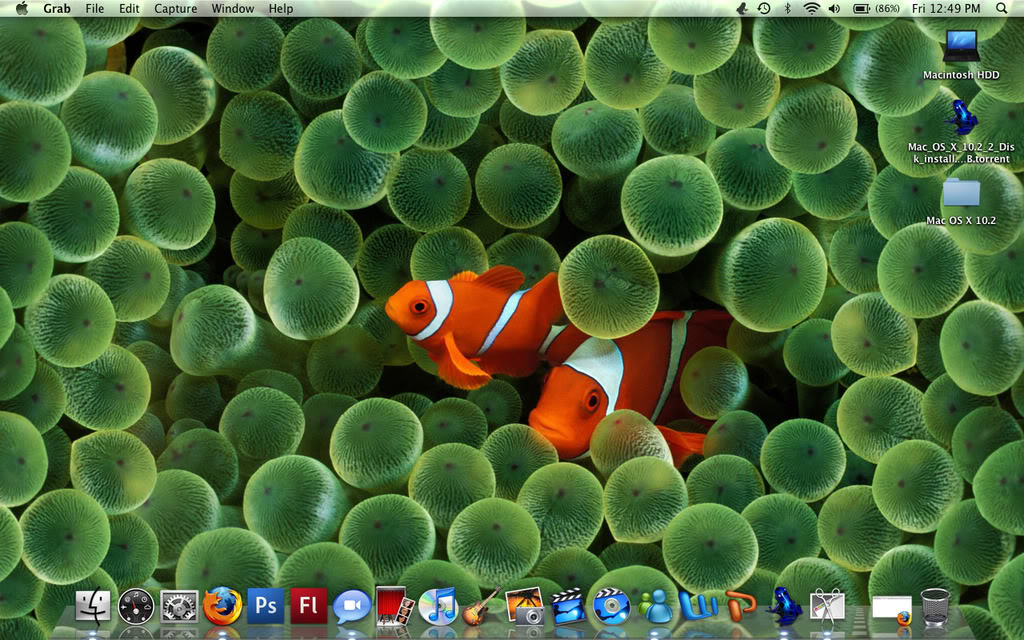1024x640 pixels.
Task: Open the Trash in the dock
Action: point(935,606)
